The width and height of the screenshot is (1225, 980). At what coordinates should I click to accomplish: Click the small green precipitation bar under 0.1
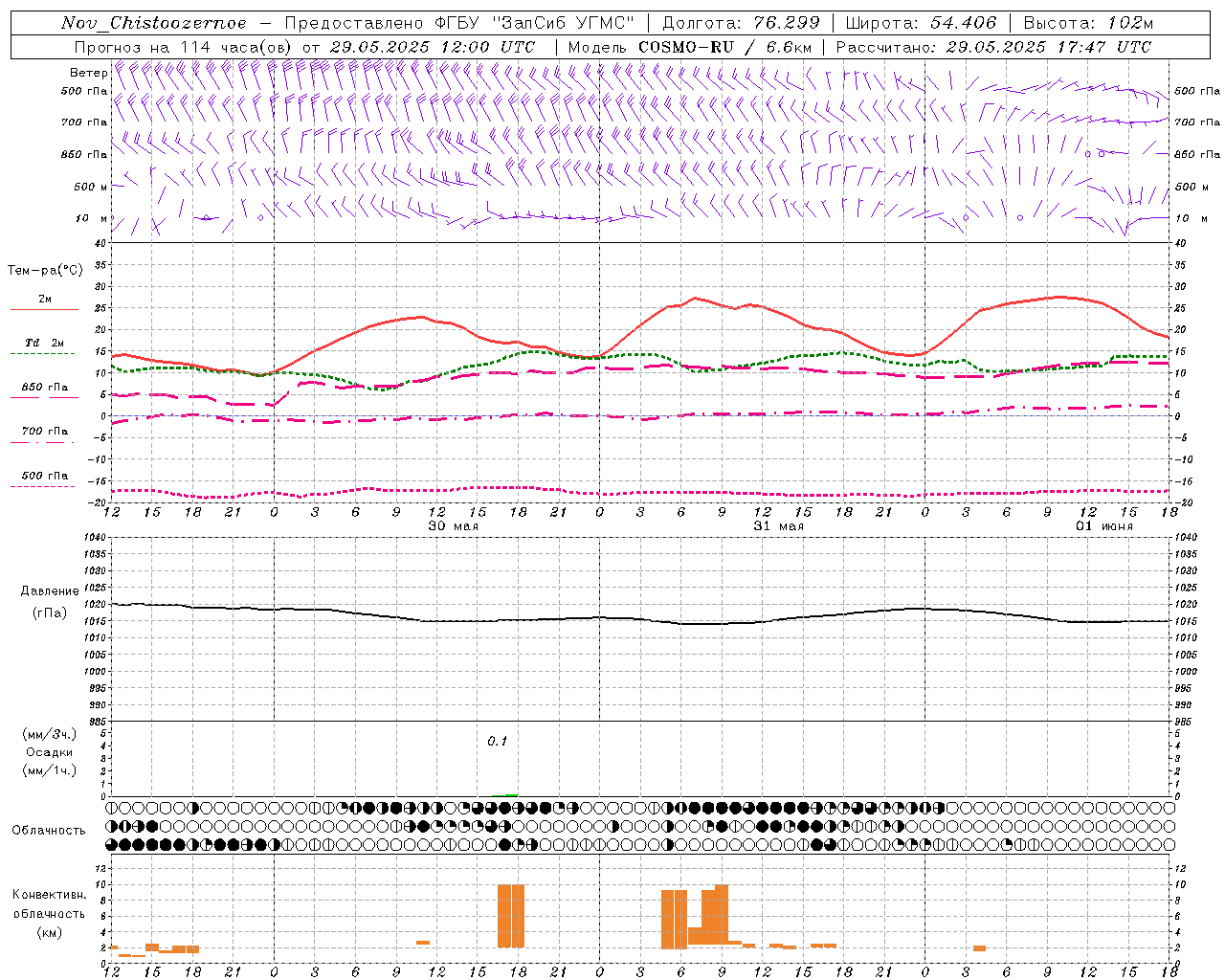click(x=511, y=795)
